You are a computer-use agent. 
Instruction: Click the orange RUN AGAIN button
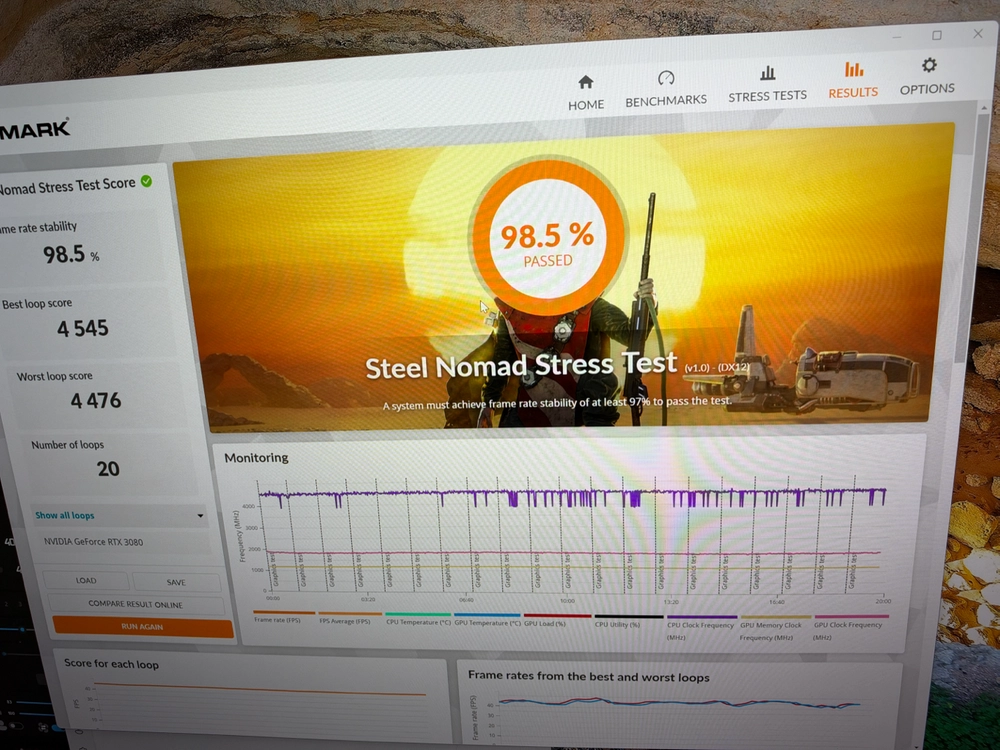click(x=143, y=627)
